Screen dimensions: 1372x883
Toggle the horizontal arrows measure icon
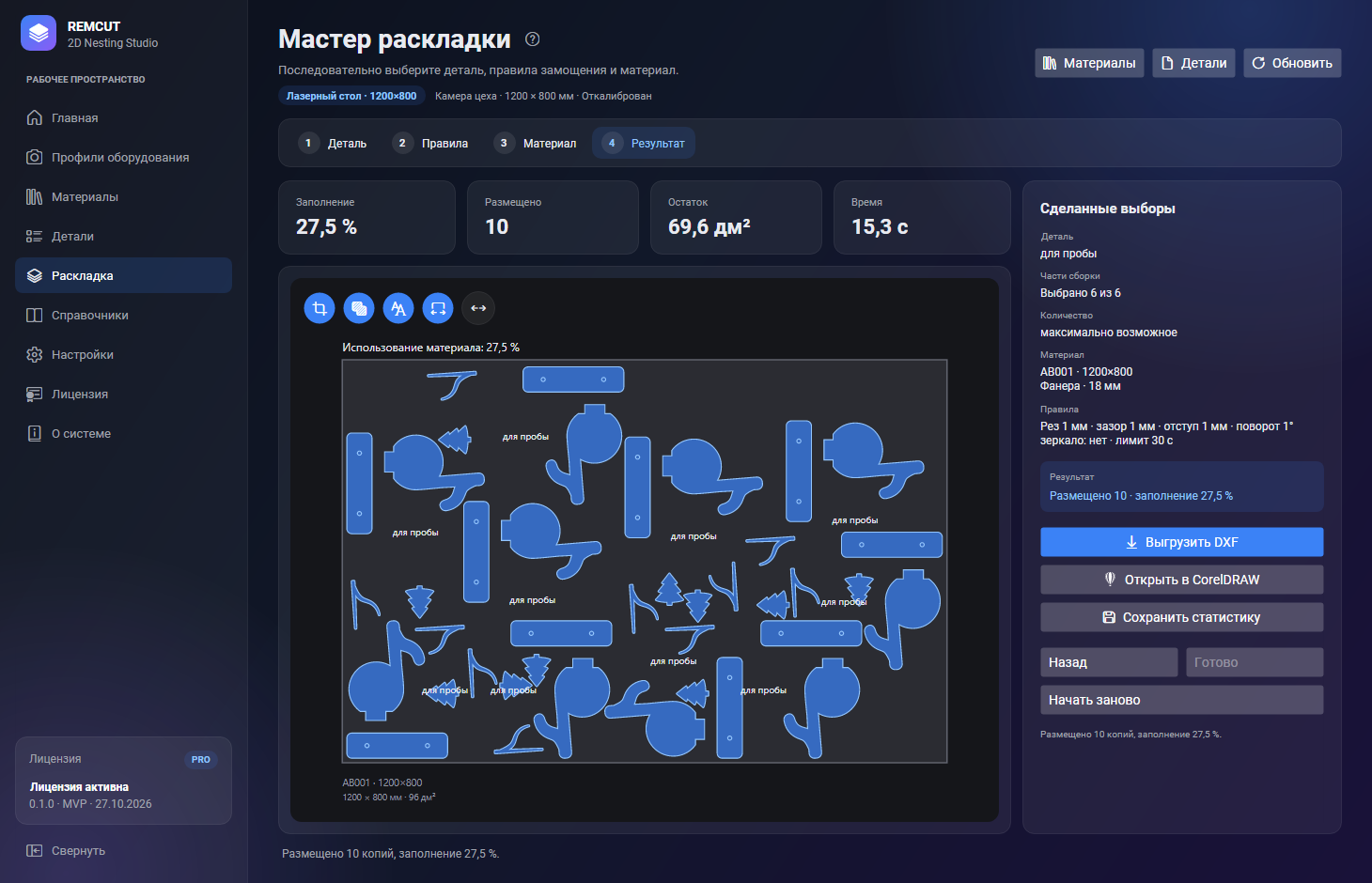pos(478,308)
